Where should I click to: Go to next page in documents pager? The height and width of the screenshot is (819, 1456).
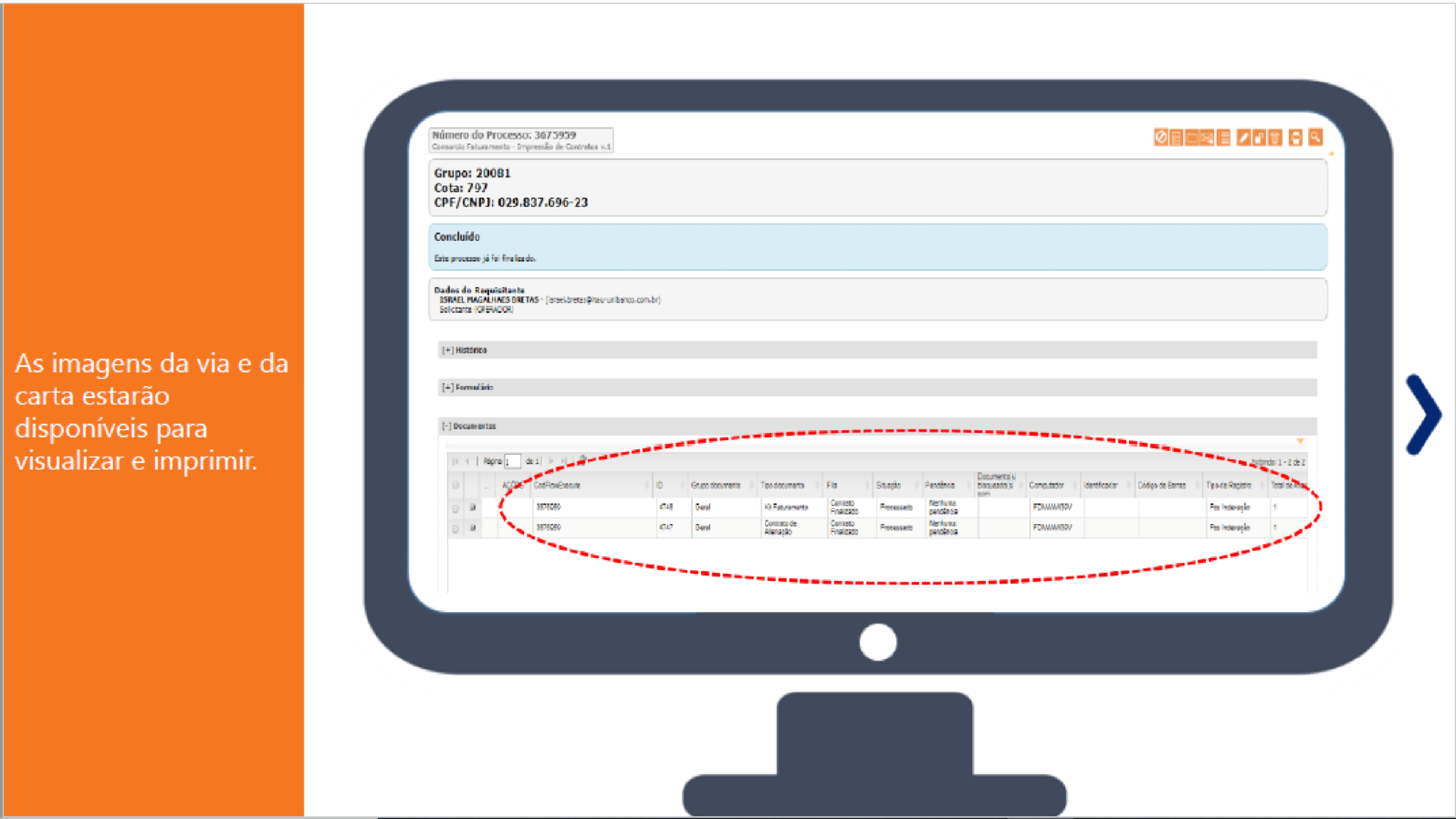[551, 461]
